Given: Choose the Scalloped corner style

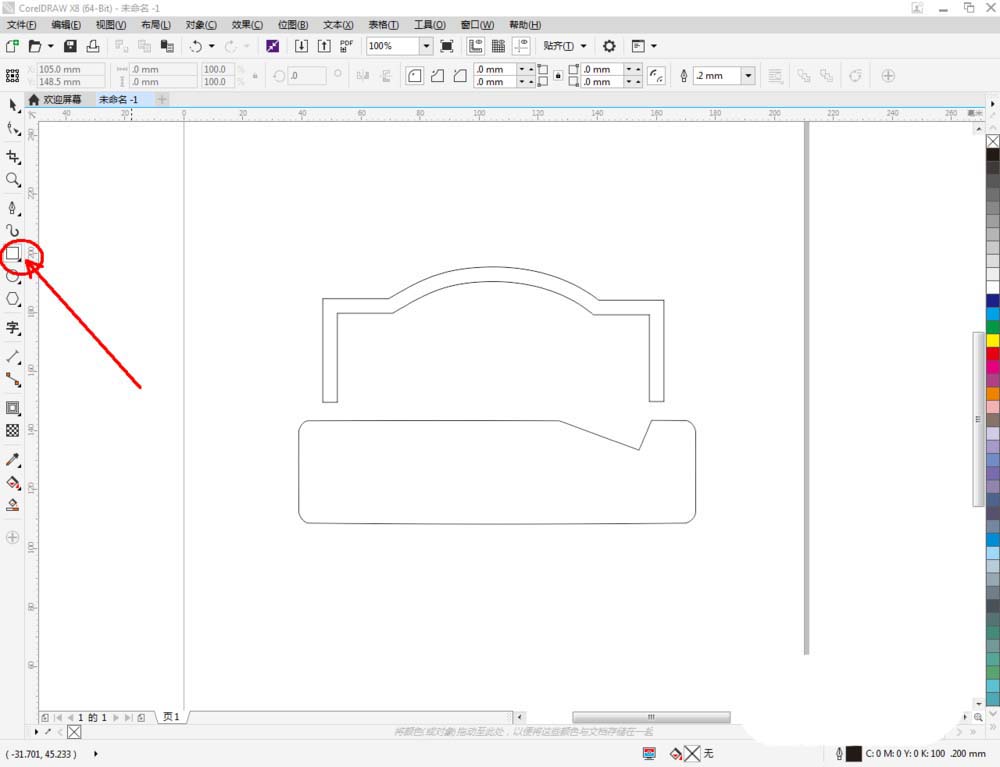Looking at the screenshot, I should (438, 76).
